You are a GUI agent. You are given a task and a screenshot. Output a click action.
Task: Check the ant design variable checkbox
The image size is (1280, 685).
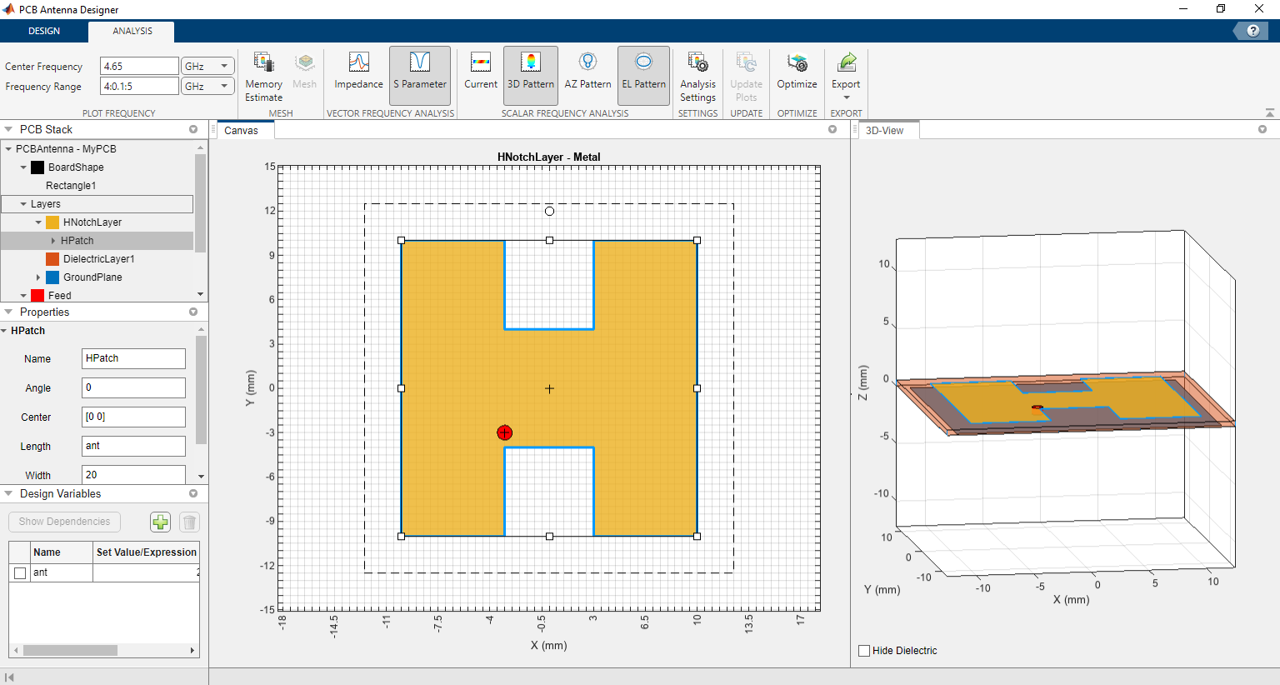(x=18, y=572)
